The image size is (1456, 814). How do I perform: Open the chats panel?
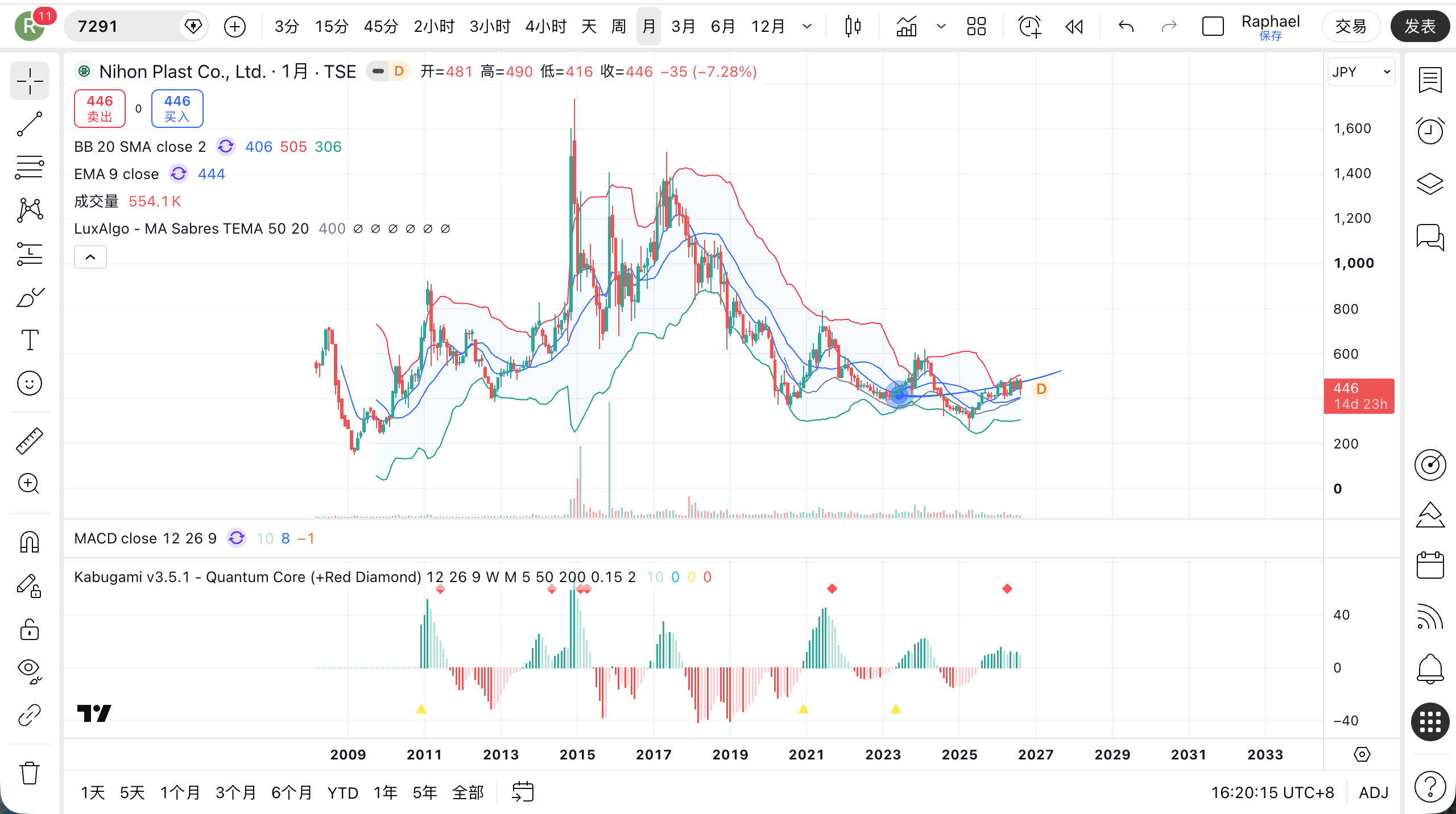pos(1430,236)
